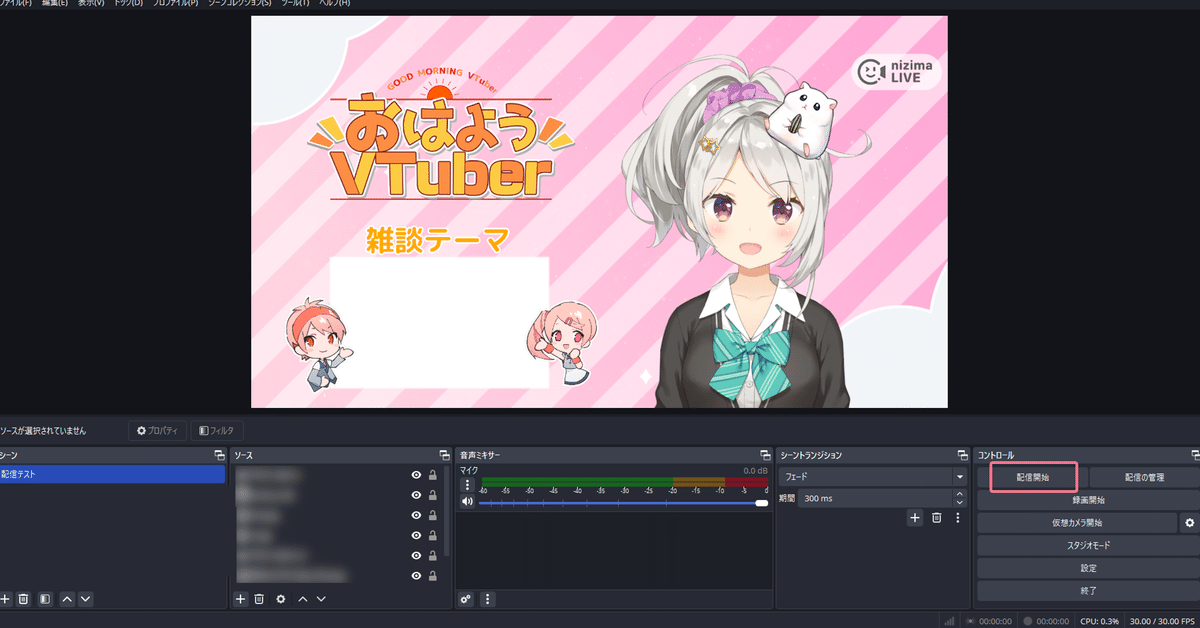
Task: Hide the last source using its eye icon
Action: point(416,576)
